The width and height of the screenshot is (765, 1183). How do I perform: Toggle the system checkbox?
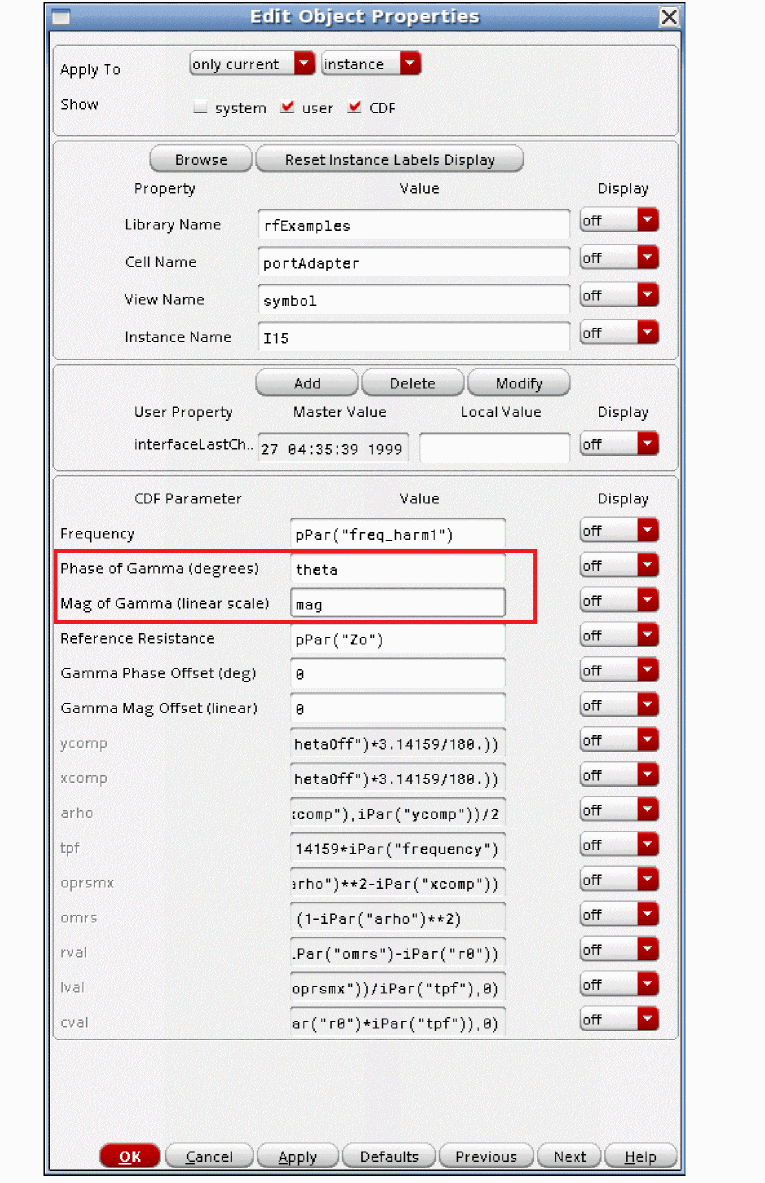(x=200, y=107)
